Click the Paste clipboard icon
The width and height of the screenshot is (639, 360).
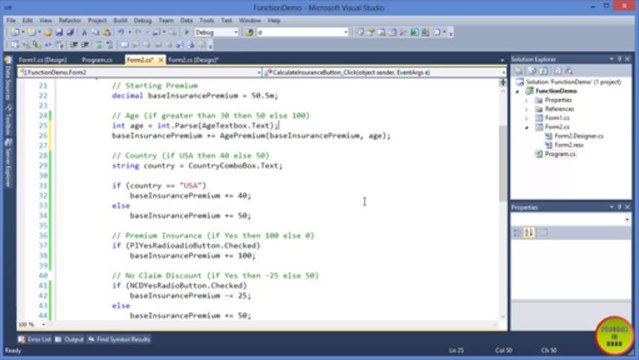tap(106, 32)
